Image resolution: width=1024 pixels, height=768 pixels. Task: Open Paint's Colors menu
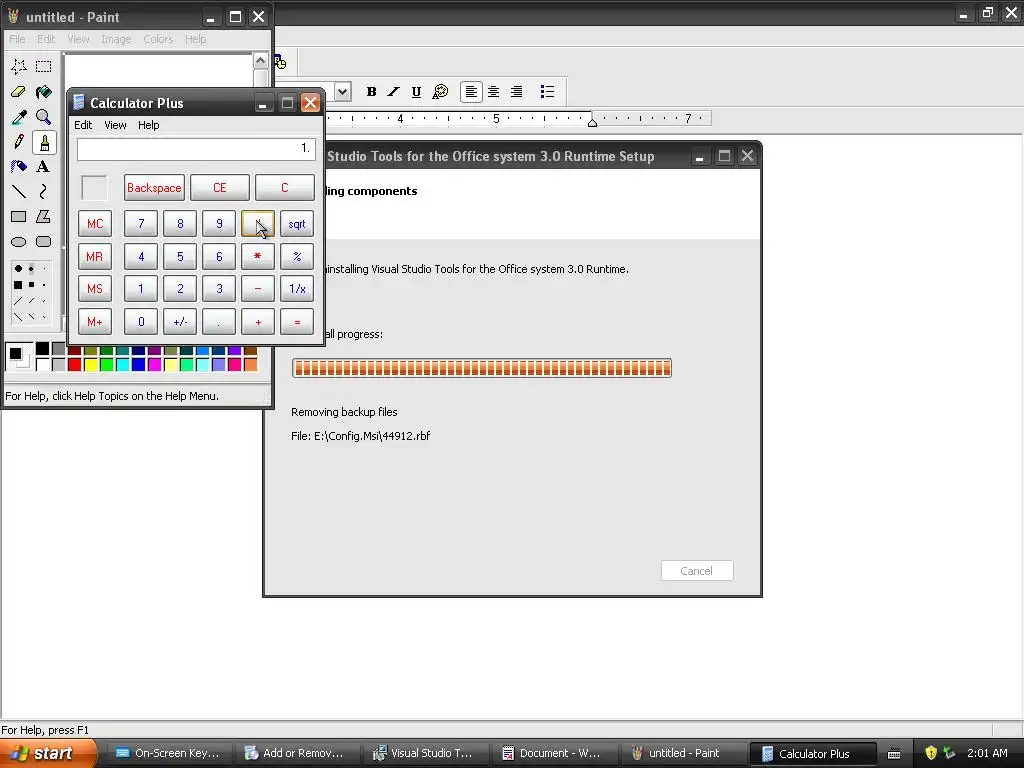(x=158, y=39)
